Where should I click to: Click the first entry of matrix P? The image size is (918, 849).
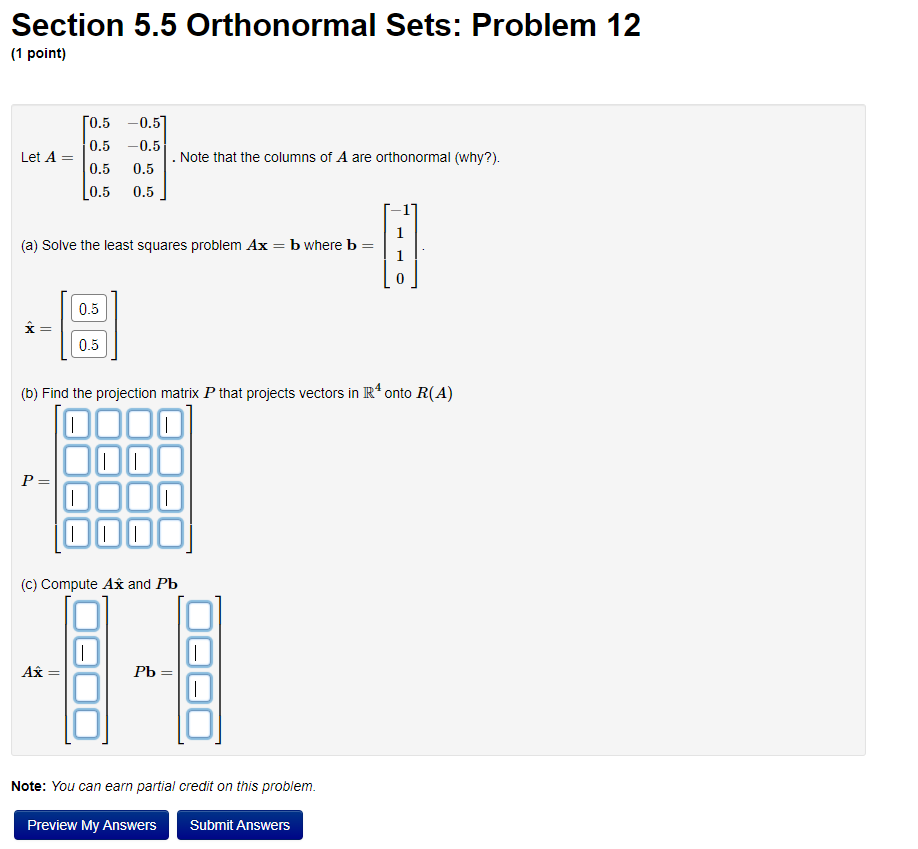(x=77, y=423)
